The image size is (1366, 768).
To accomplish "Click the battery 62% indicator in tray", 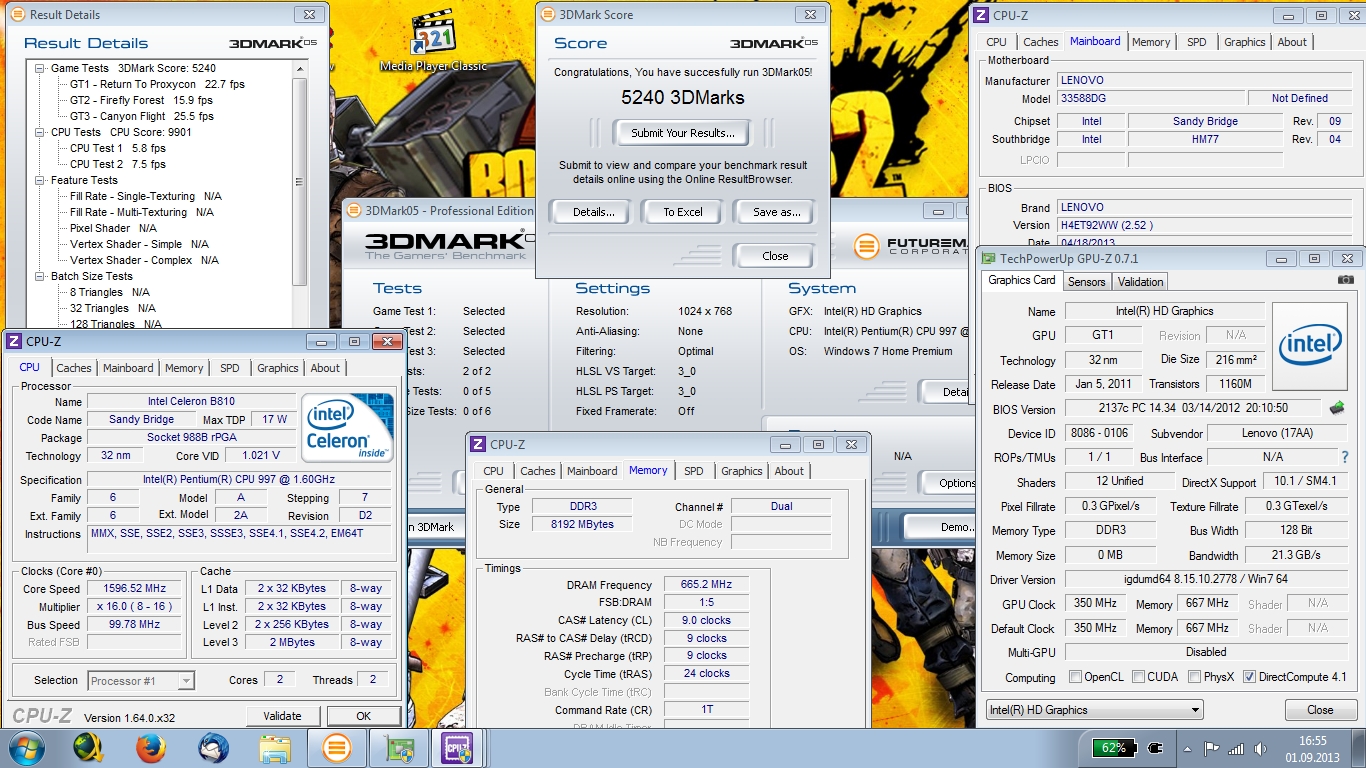I will [1114, 748].
